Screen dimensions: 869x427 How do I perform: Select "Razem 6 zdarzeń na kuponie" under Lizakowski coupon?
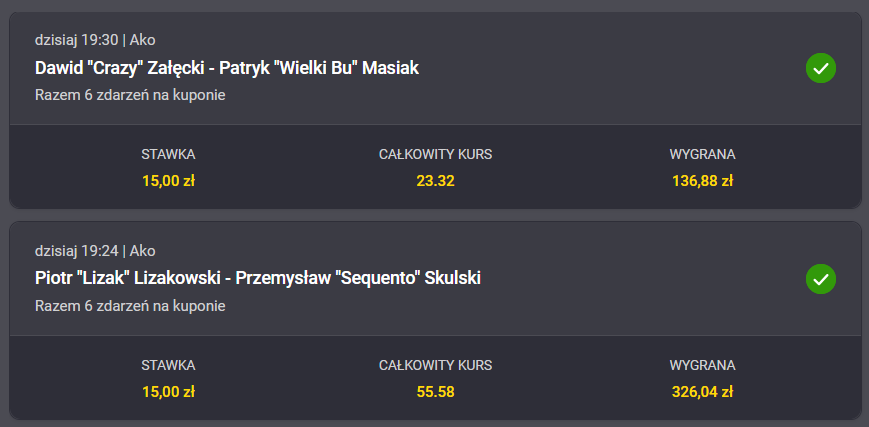130,306
